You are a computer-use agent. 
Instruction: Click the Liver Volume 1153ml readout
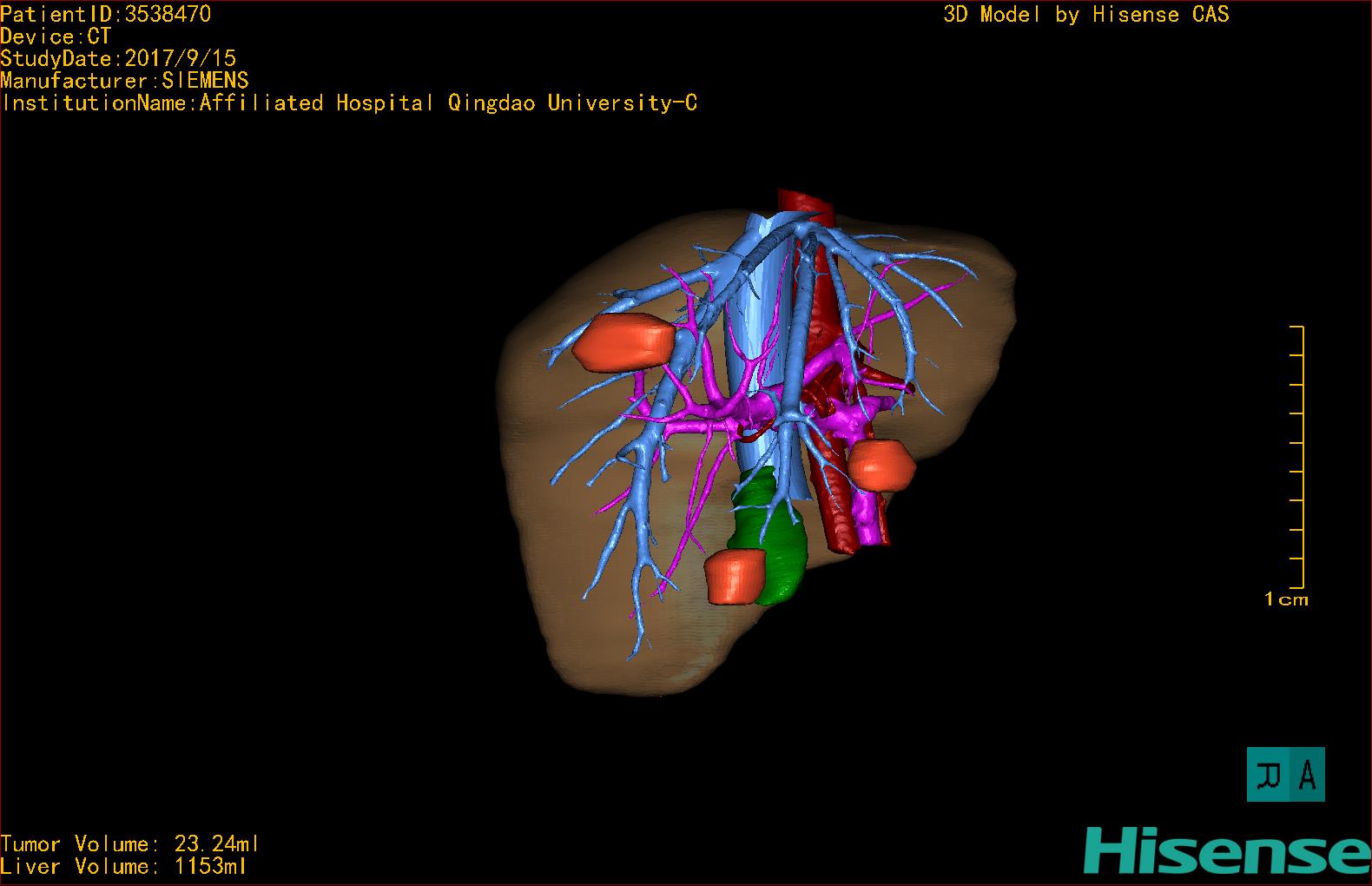123,866
